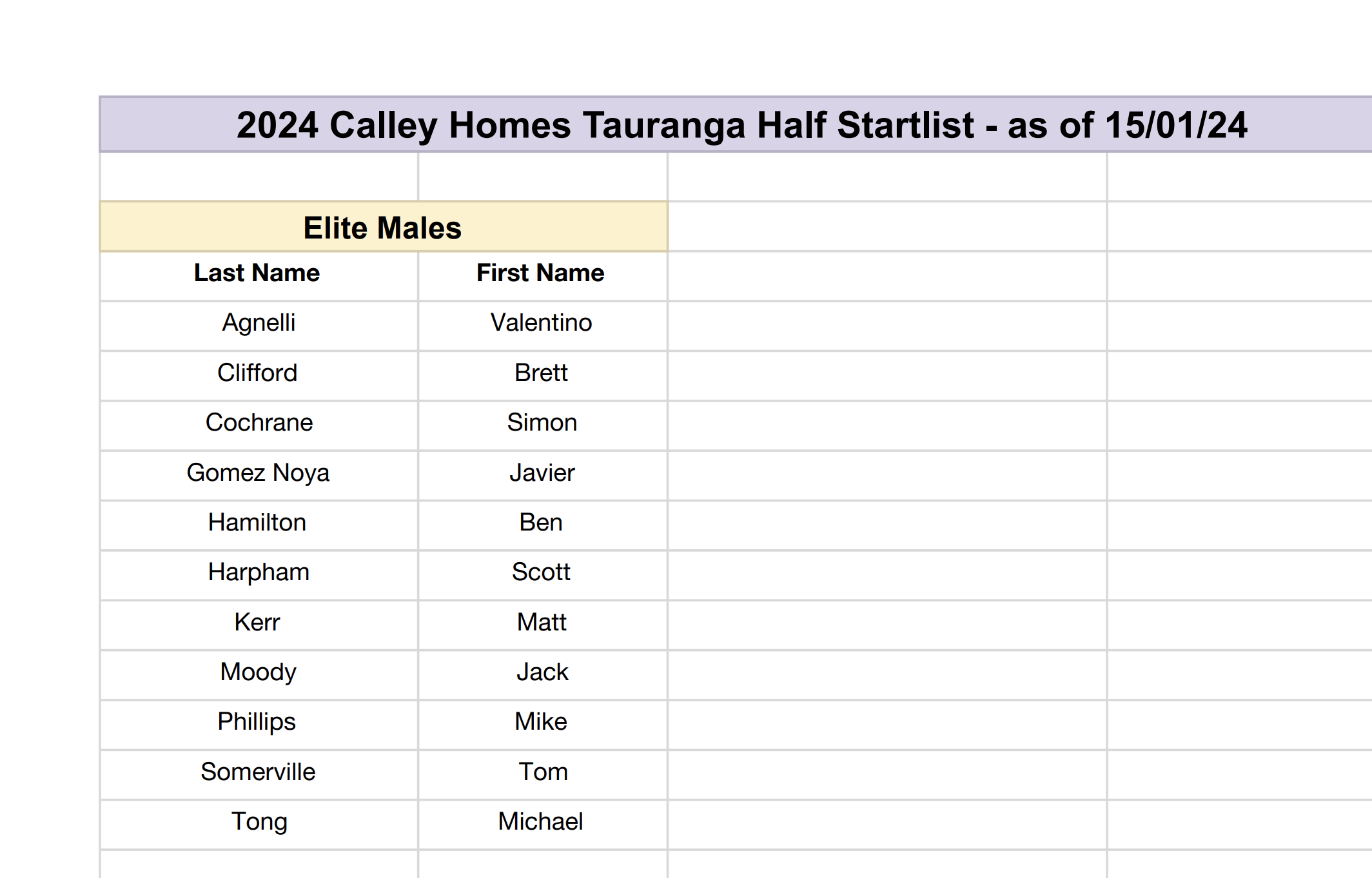The image size is (1372, 878).
Task: Click the Moody last name cell
Action: click(258, 672)
